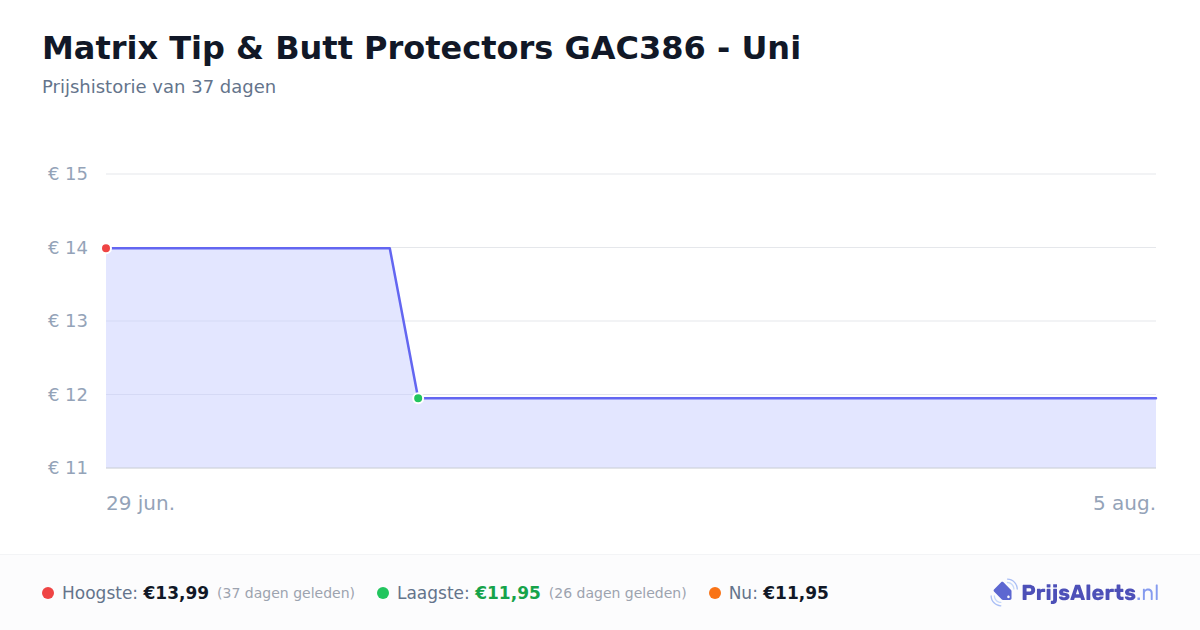Click the € 11 axis label
1200x630 pixels.
(x=68, y=468)
